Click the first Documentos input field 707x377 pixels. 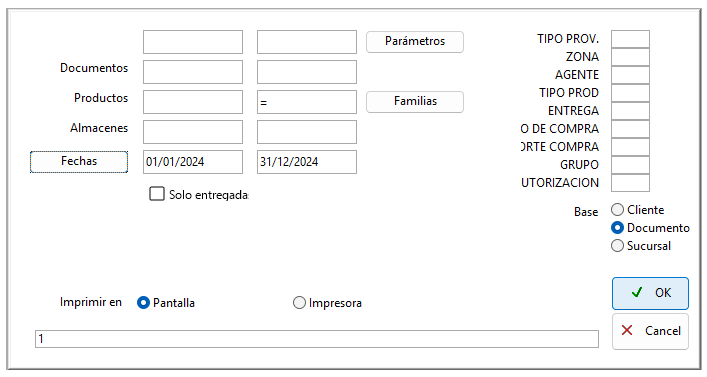point(193,72)
